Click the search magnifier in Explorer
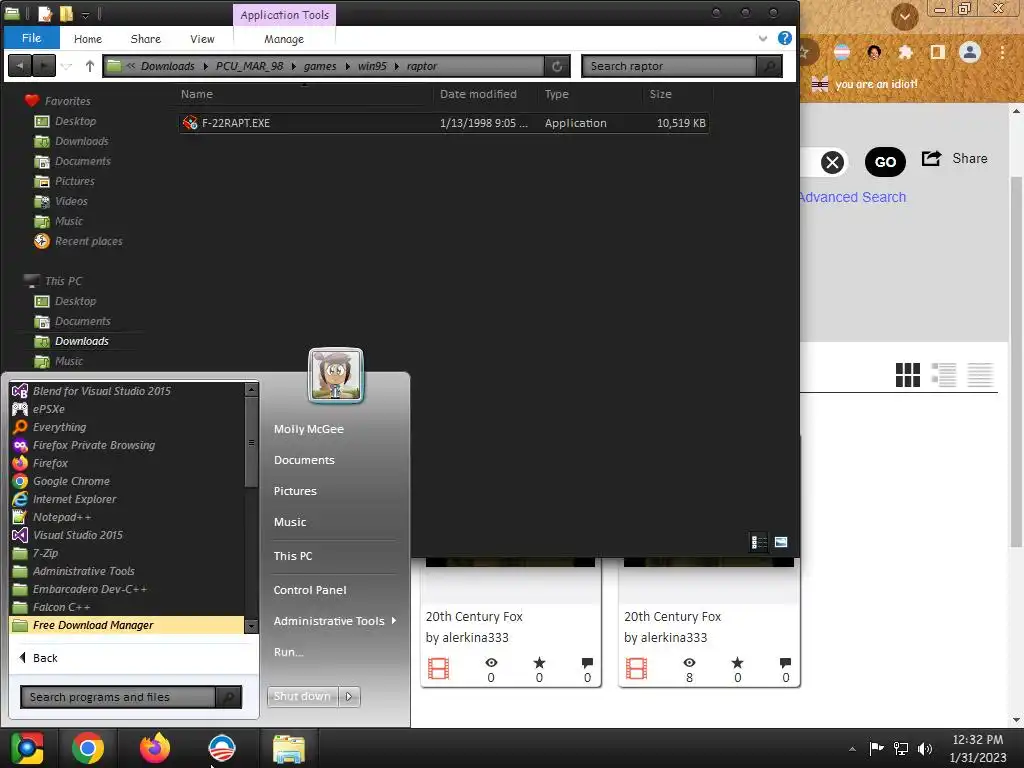 pyautogui.click(x=769, y=66)
